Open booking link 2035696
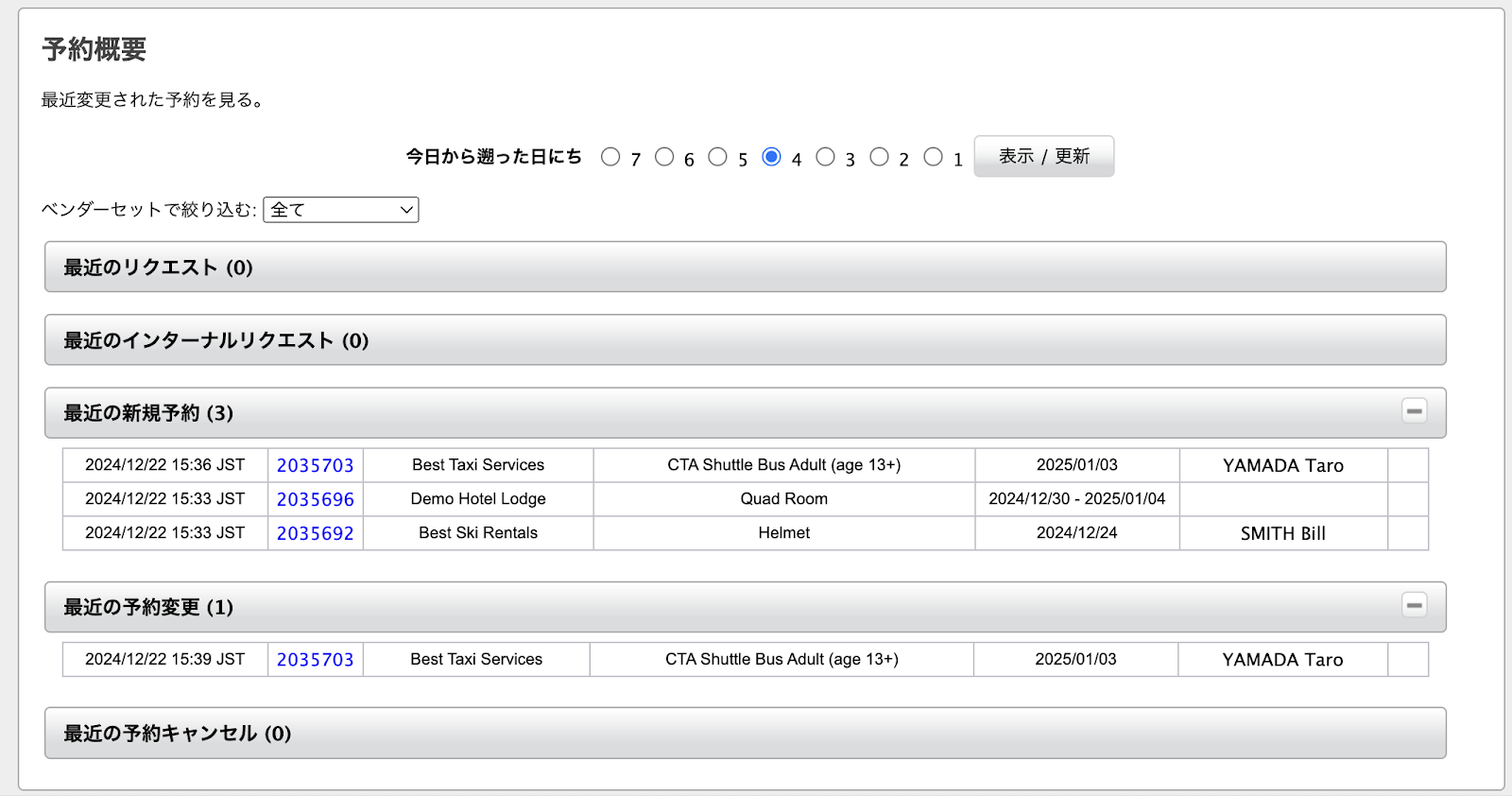Viewport: 1512px width, 796px height. 315,499
